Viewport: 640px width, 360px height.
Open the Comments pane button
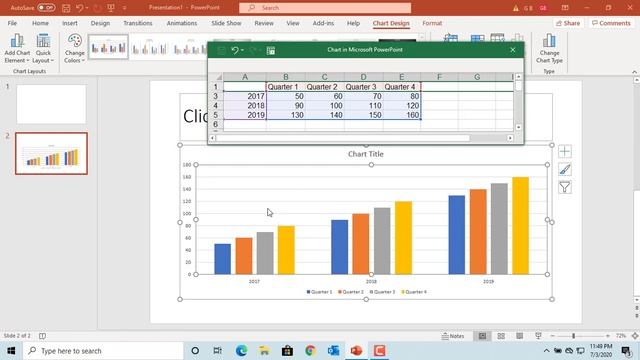611,23
